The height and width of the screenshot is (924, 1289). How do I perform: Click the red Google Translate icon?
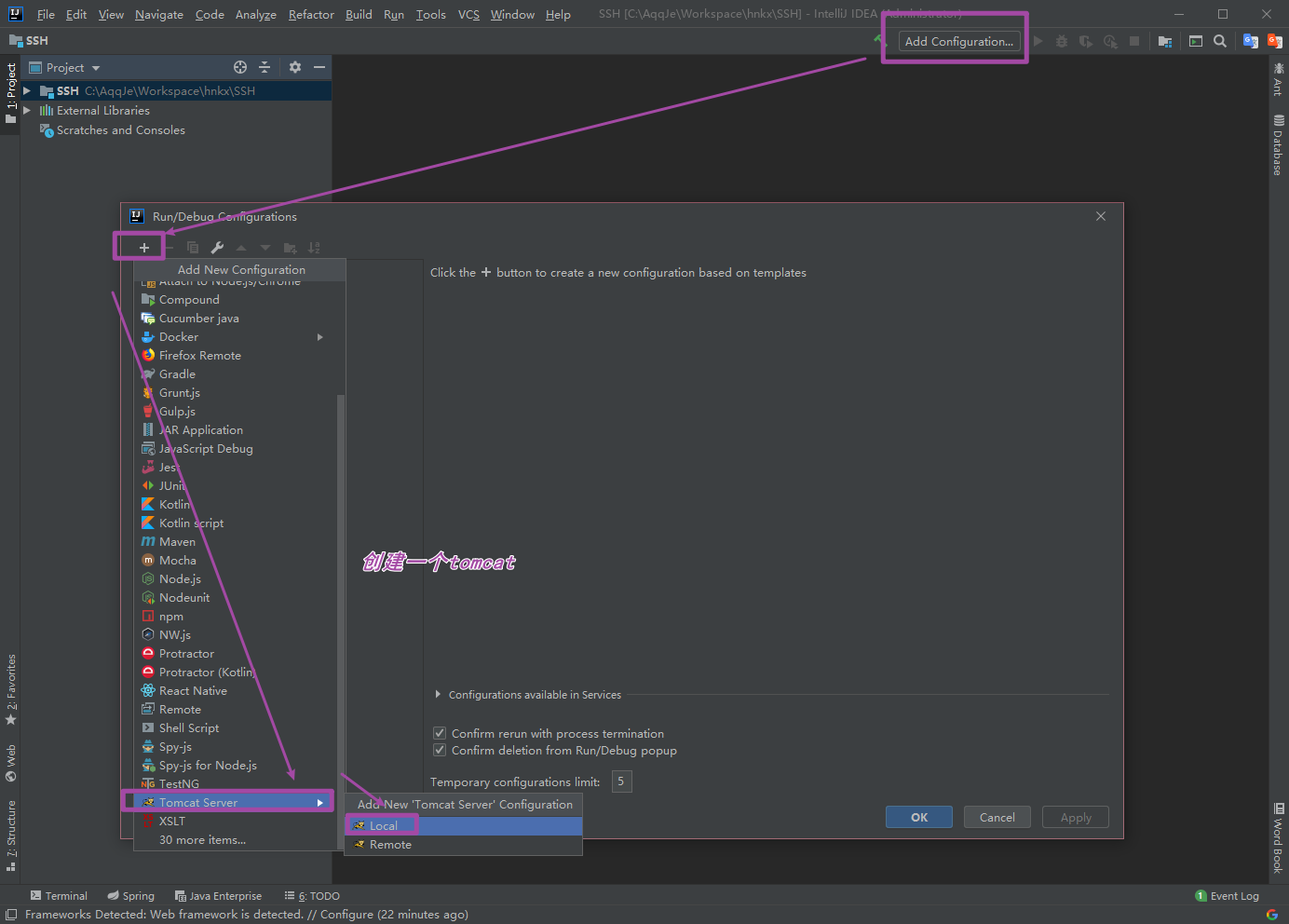tap(1275, 41)
